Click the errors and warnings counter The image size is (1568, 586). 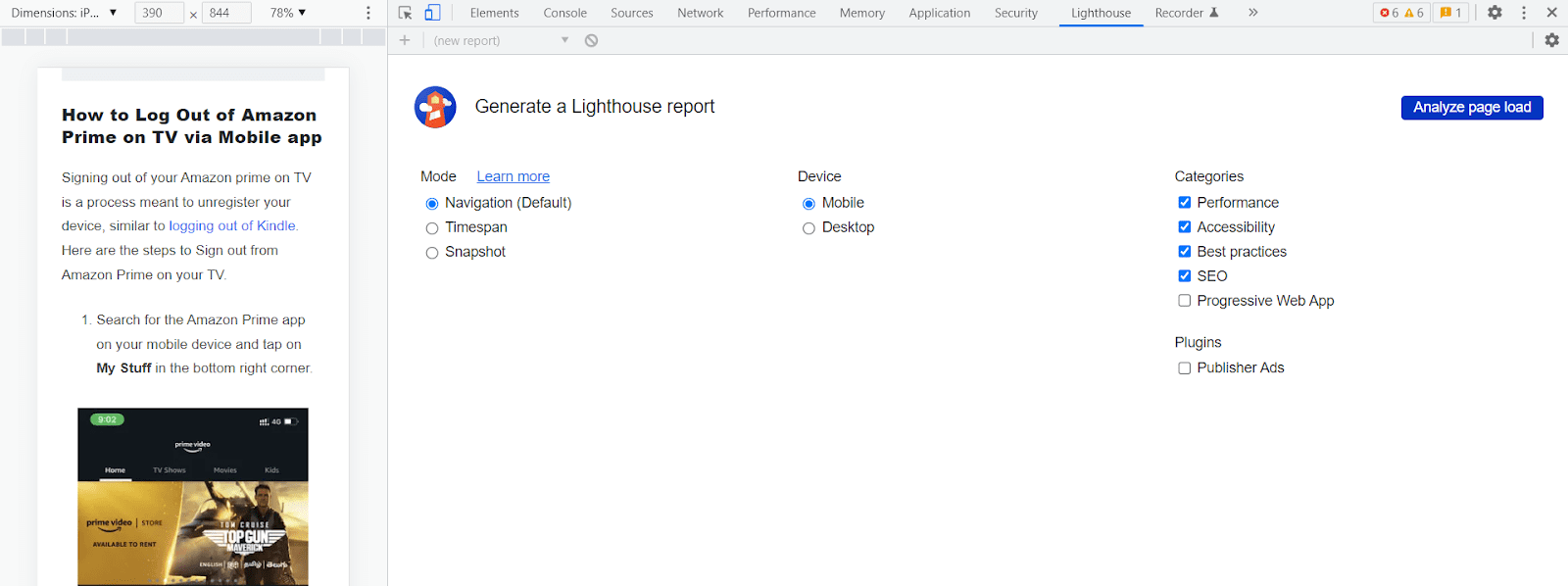pos(1401,13)
